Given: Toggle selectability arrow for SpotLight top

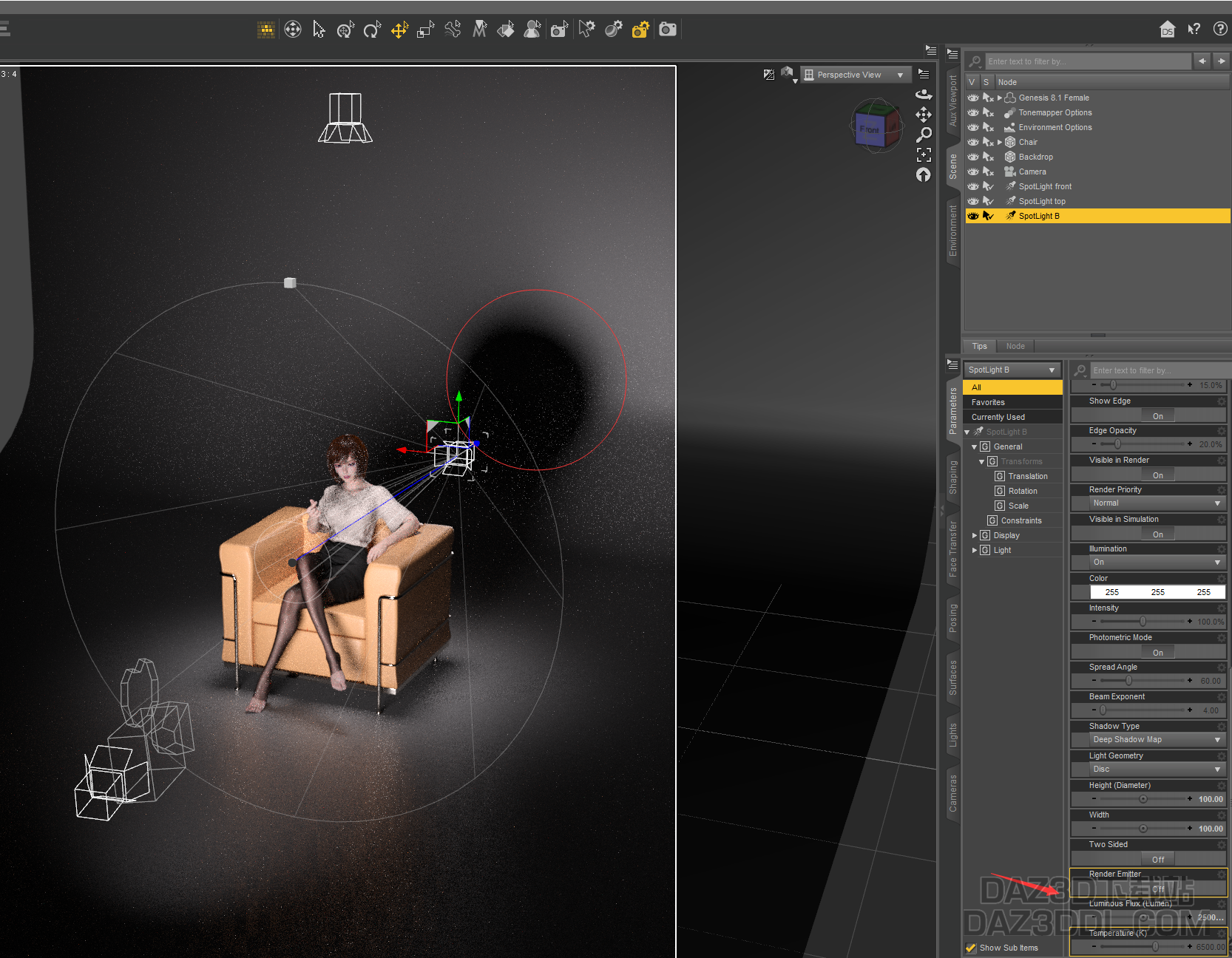Looking at the screenshot, I should pyautogui.click(x=988, y=201).
